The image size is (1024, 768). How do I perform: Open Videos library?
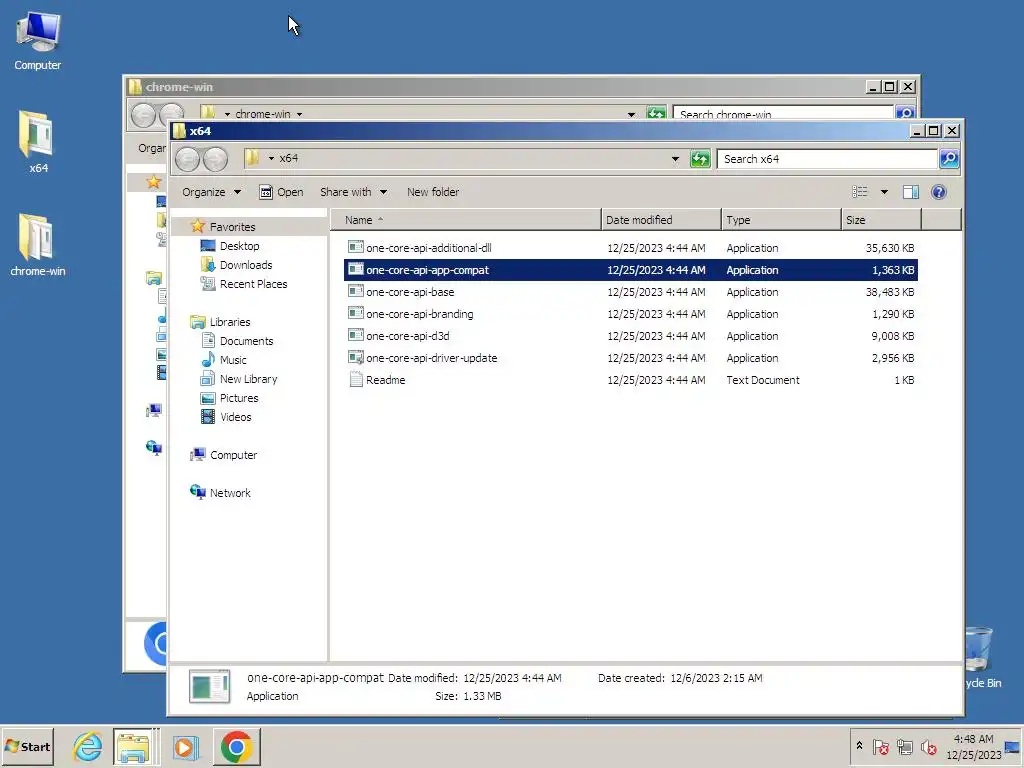[x=235, y=416]
